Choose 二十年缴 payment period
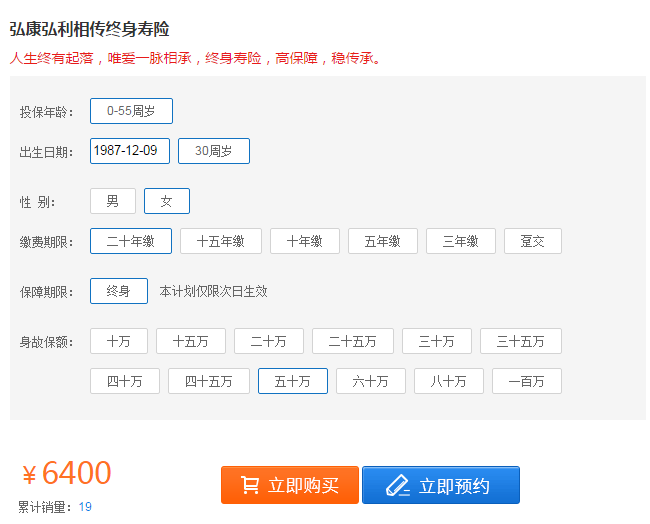Screen dimensions: 650x524 pos(131,241)
